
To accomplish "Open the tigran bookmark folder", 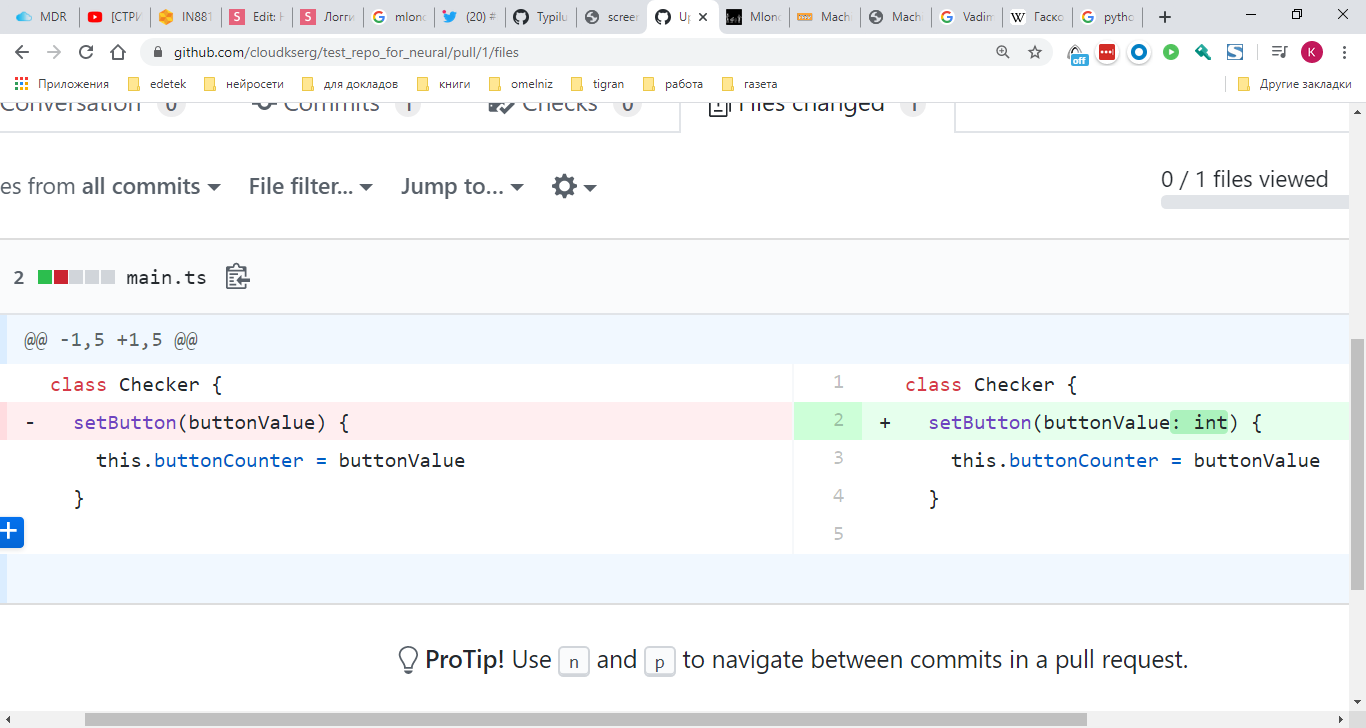I will tap(597, 84).
